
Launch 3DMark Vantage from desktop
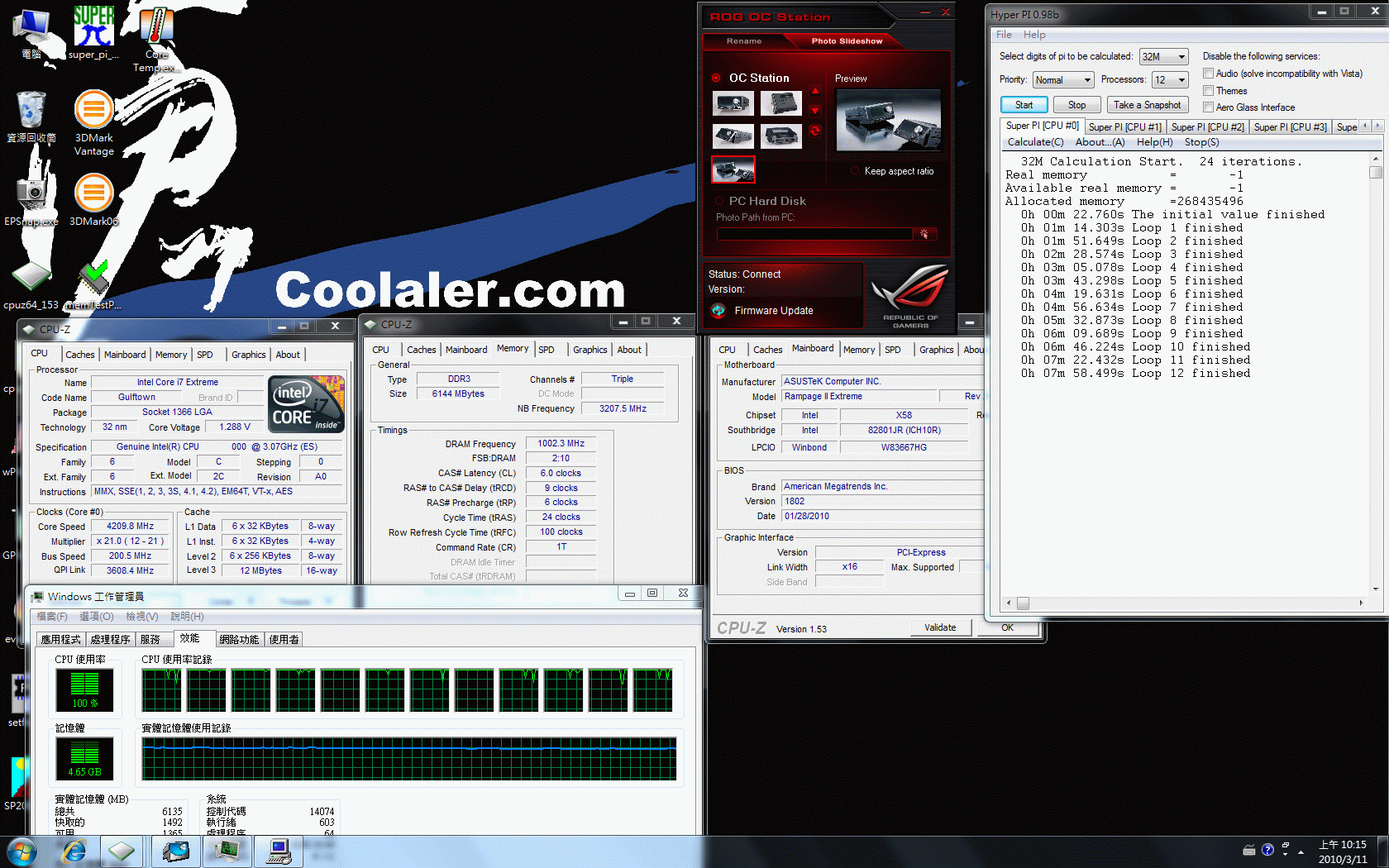pyautogui.click(x=93, y=122)
